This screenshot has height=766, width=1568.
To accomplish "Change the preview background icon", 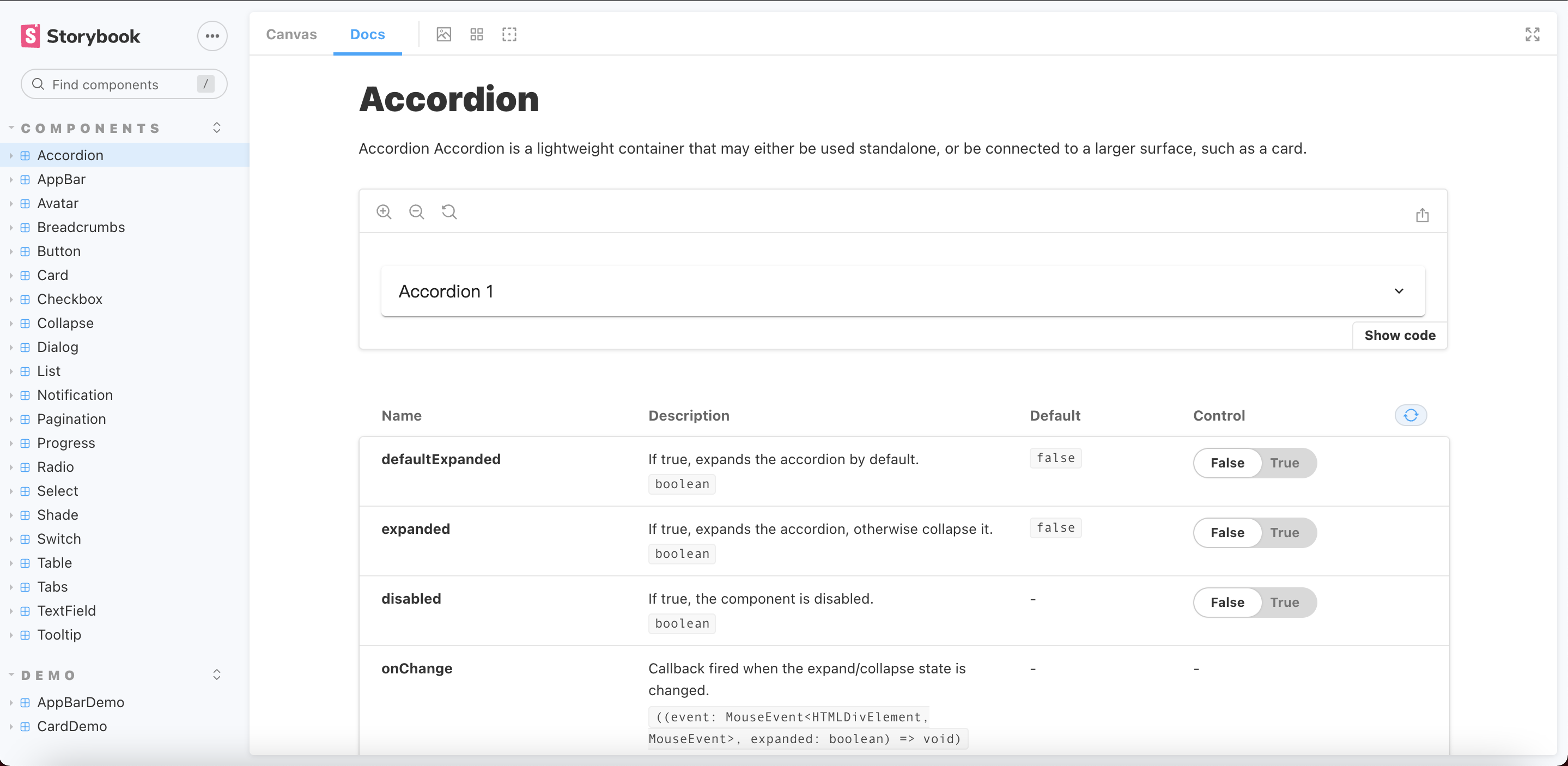I will 443,34.
